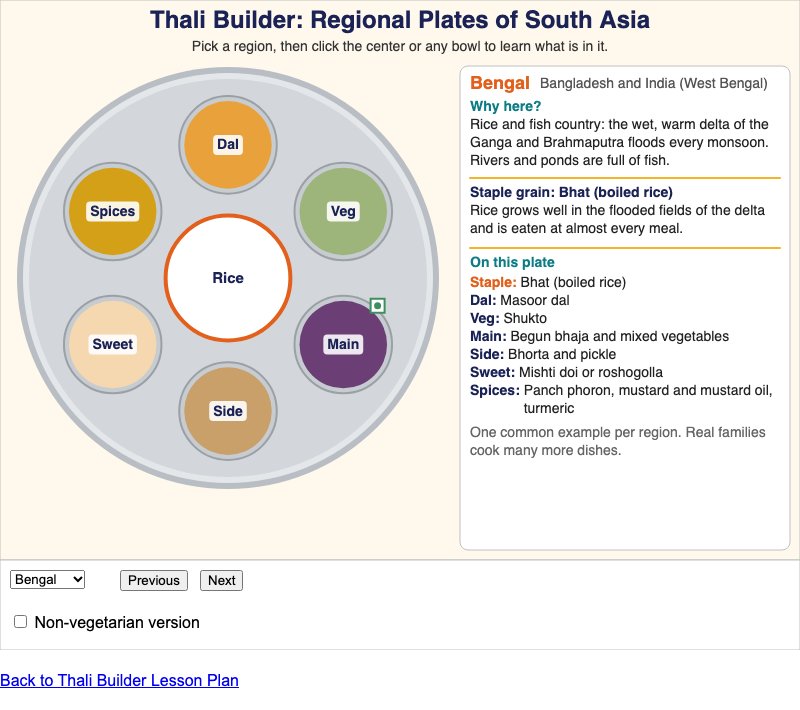The width and height of the screenshot is (800, 710).
Task: Open the Bengal region dropdown
Action: pos(47,579)
